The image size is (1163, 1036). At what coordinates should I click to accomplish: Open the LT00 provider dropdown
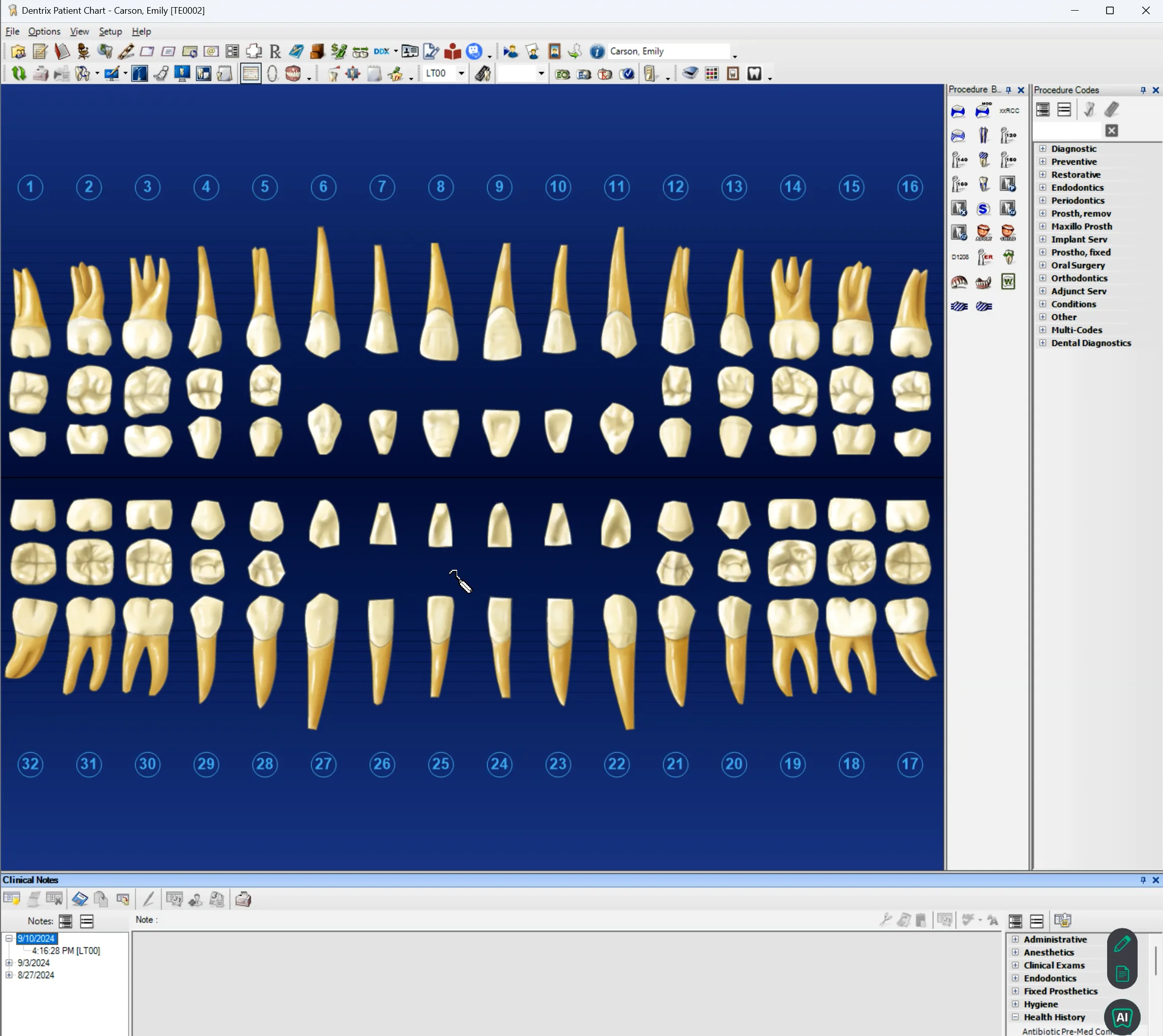tap(462, 74)
